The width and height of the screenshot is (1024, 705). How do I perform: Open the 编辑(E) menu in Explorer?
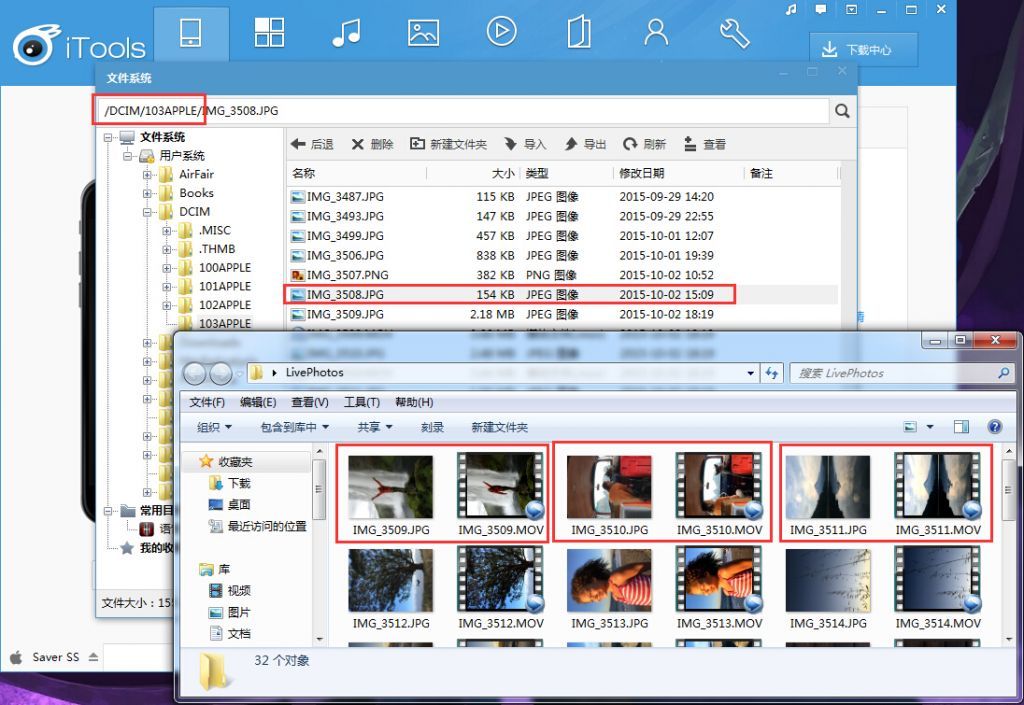tap(258, 402)
